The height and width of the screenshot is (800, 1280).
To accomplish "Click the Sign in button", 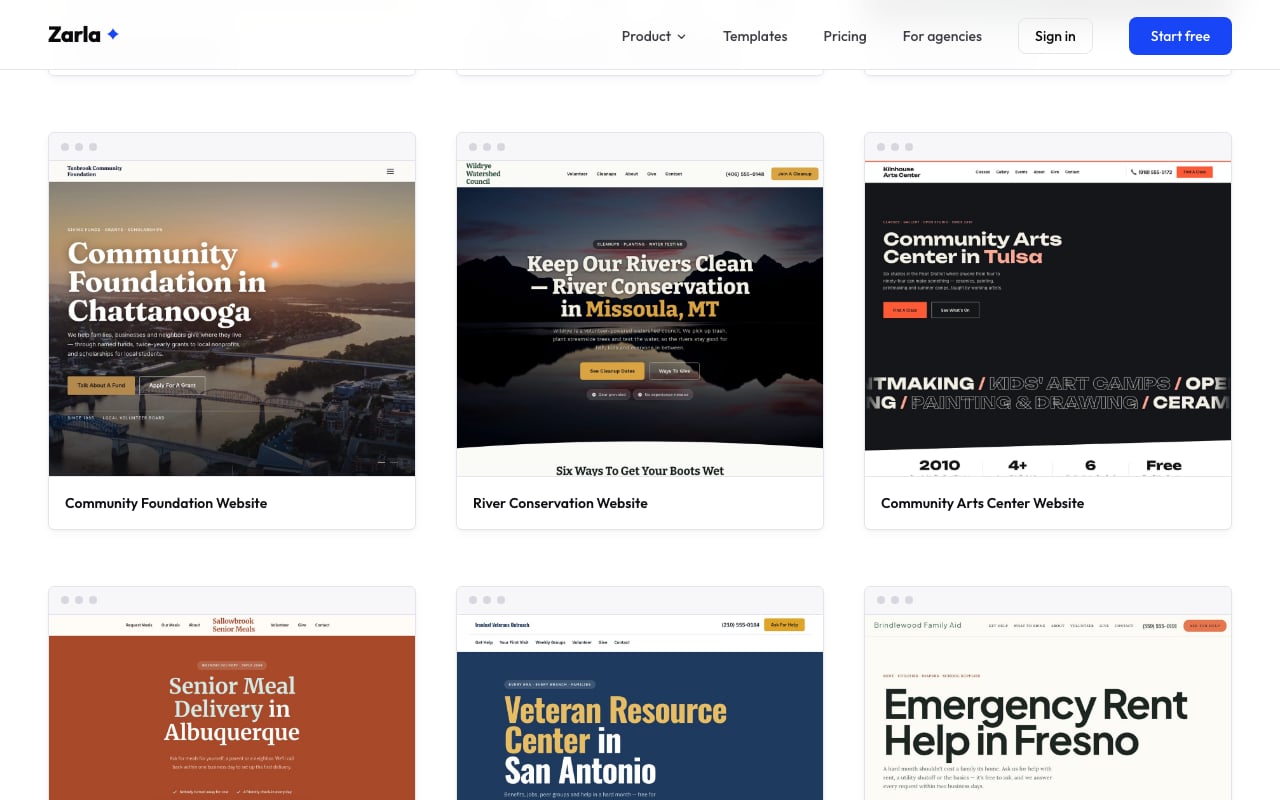I will tap(1055, 36).
